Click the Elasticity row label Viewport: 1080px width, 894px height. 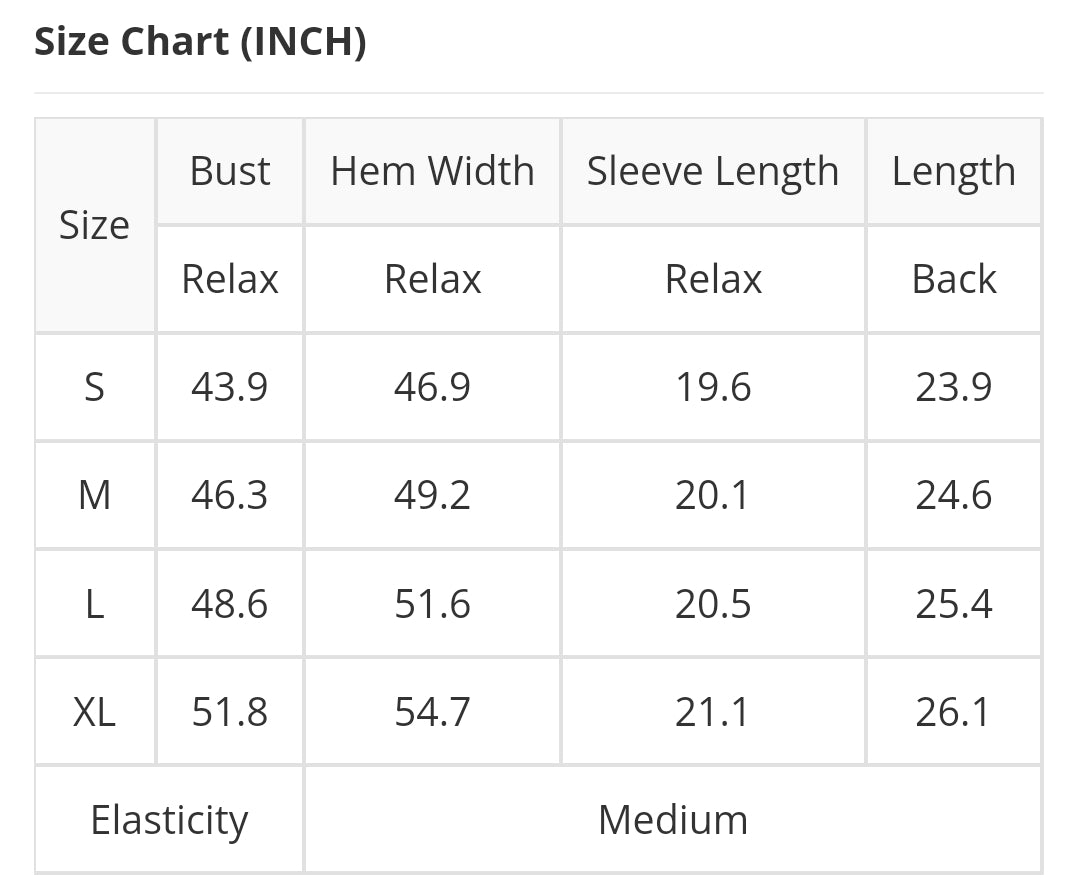[x=169, y=820]
